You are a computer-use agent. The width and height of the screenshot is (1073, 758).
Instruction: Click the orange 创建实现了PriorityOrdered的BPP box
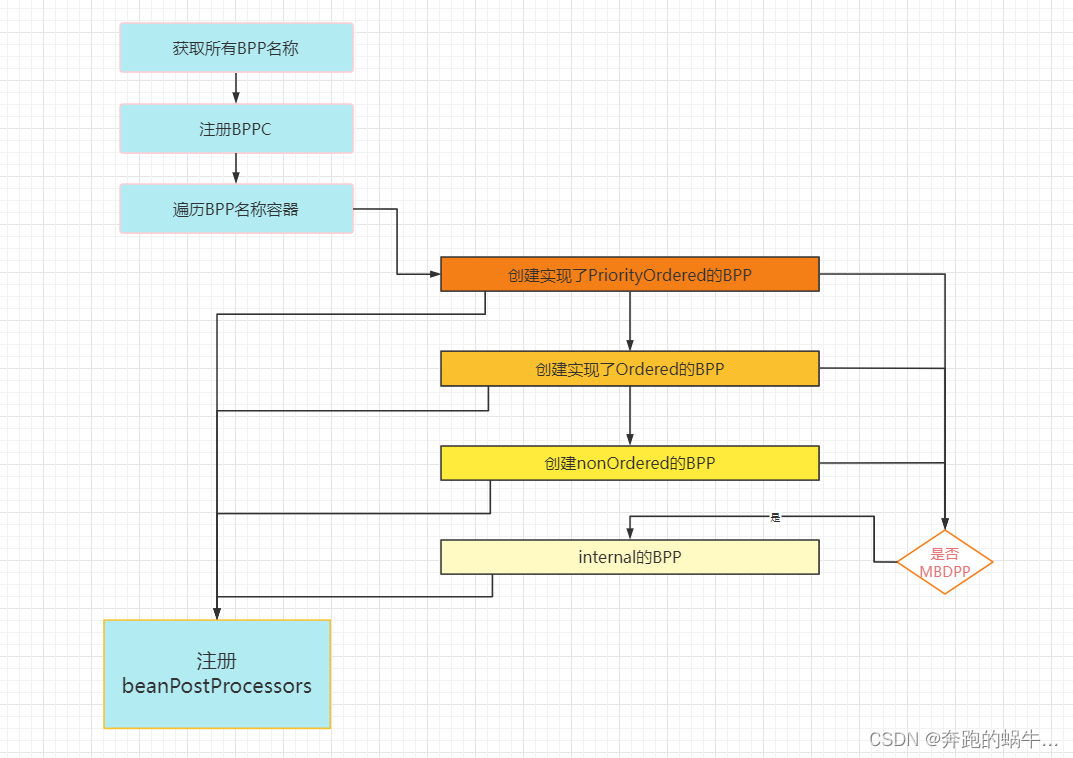coord(630,274)
